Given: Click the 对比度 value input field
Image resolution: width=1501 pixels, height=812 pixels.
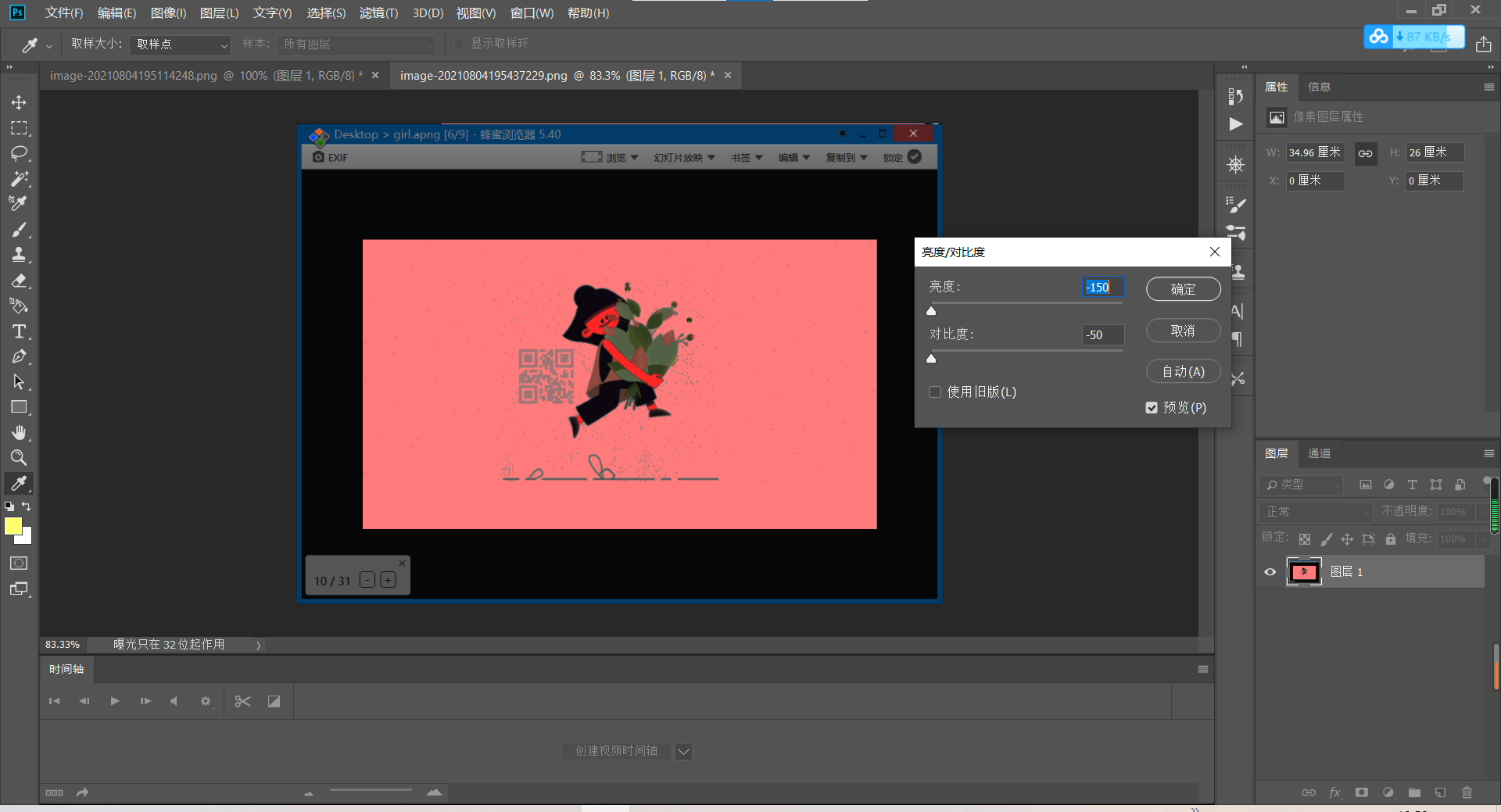Looking at the screenshot, I should 1102,335.
